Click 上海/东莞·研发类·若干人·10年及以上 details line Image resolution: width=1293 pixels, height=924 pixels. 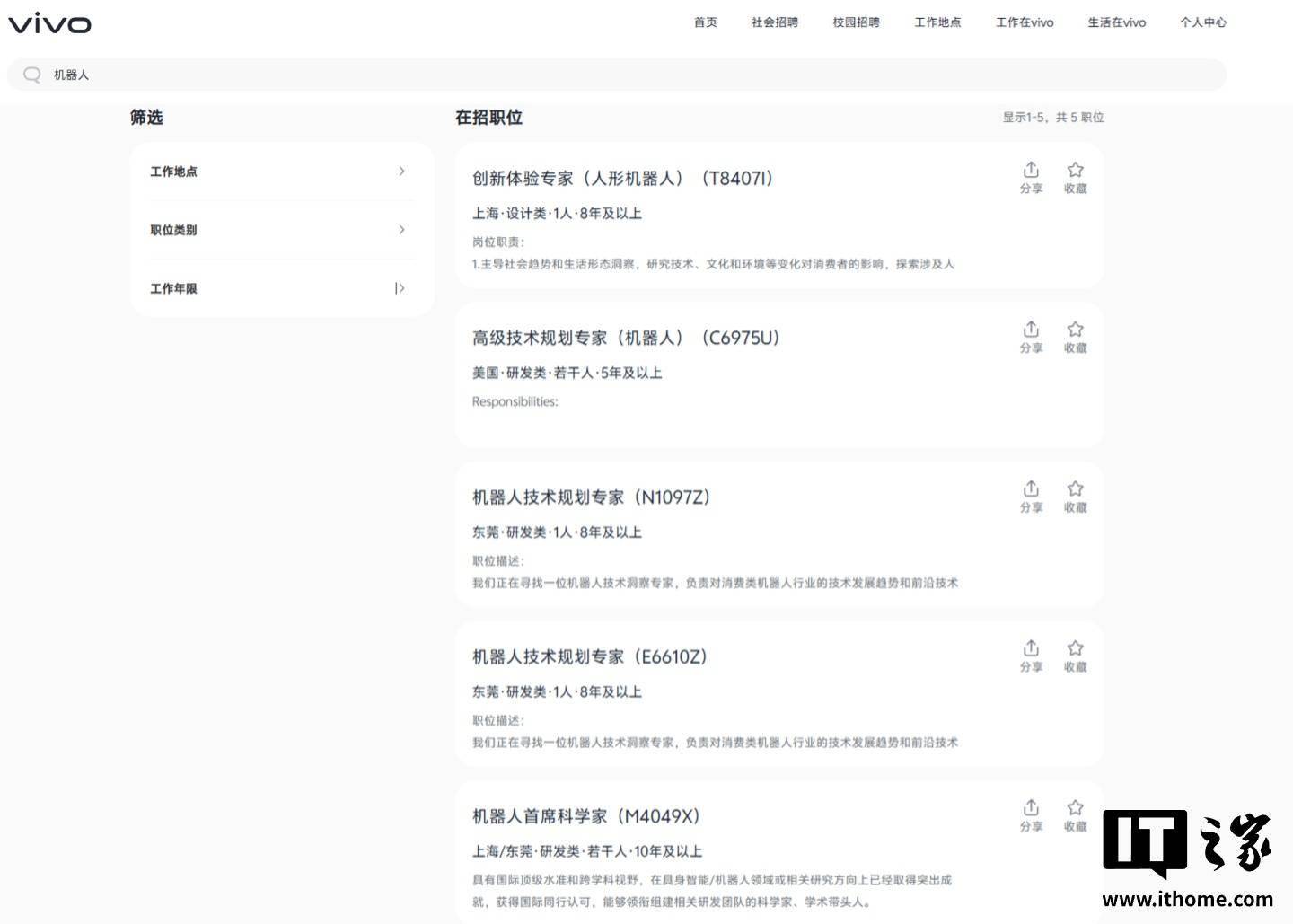[x=587, y=851]
